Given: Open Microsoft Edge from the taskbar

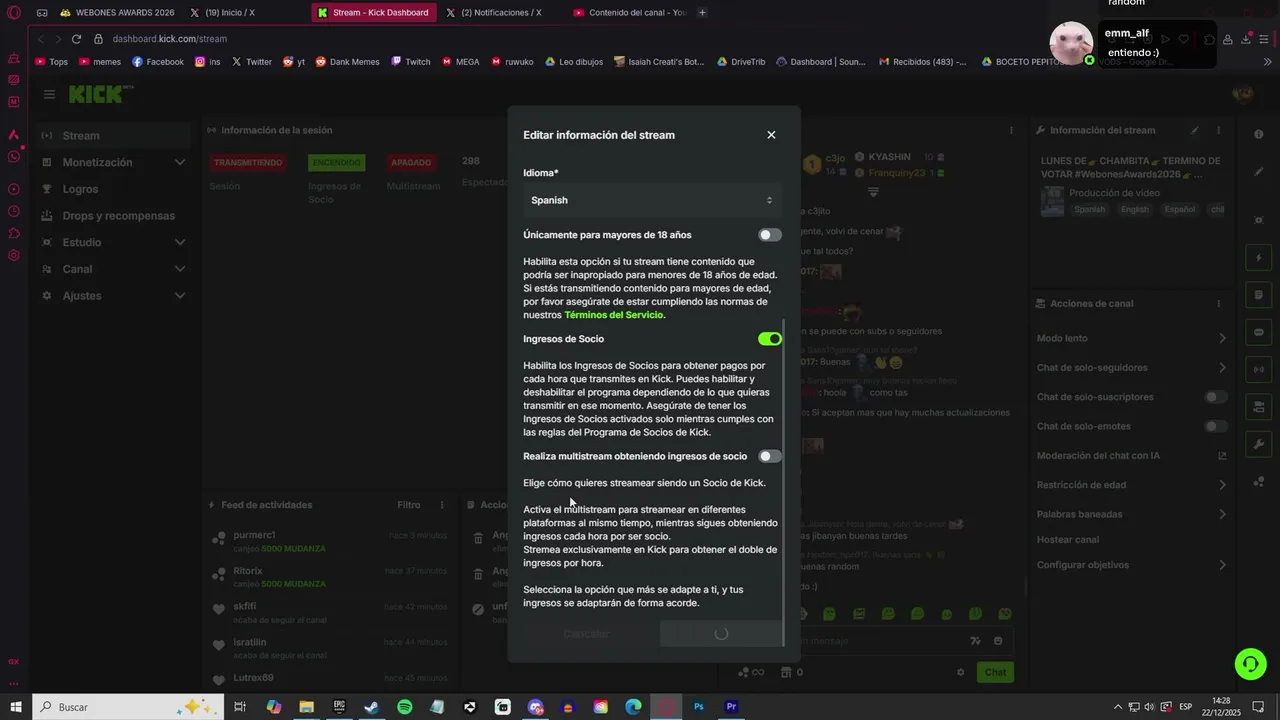Looking at the screenshot, I should (x=633, y=707).
